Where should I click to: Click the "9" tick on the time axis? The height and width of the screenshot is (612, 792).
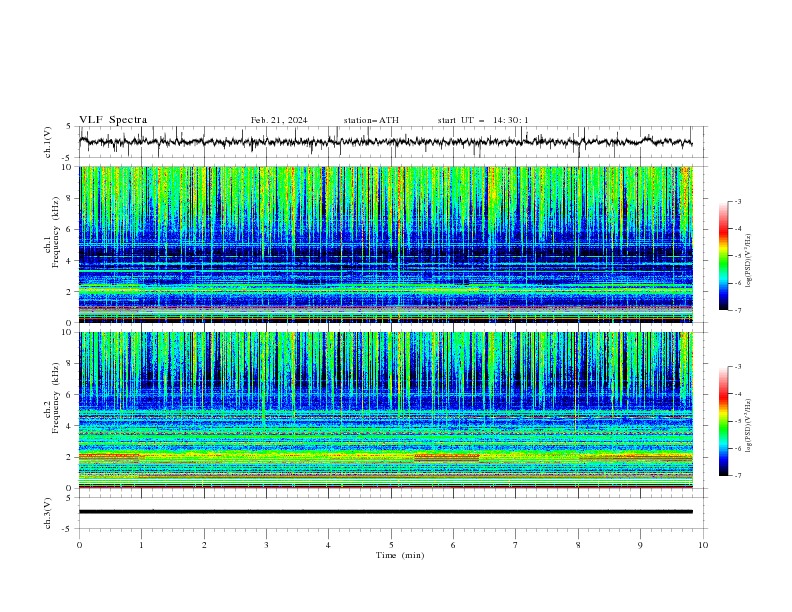640,545
